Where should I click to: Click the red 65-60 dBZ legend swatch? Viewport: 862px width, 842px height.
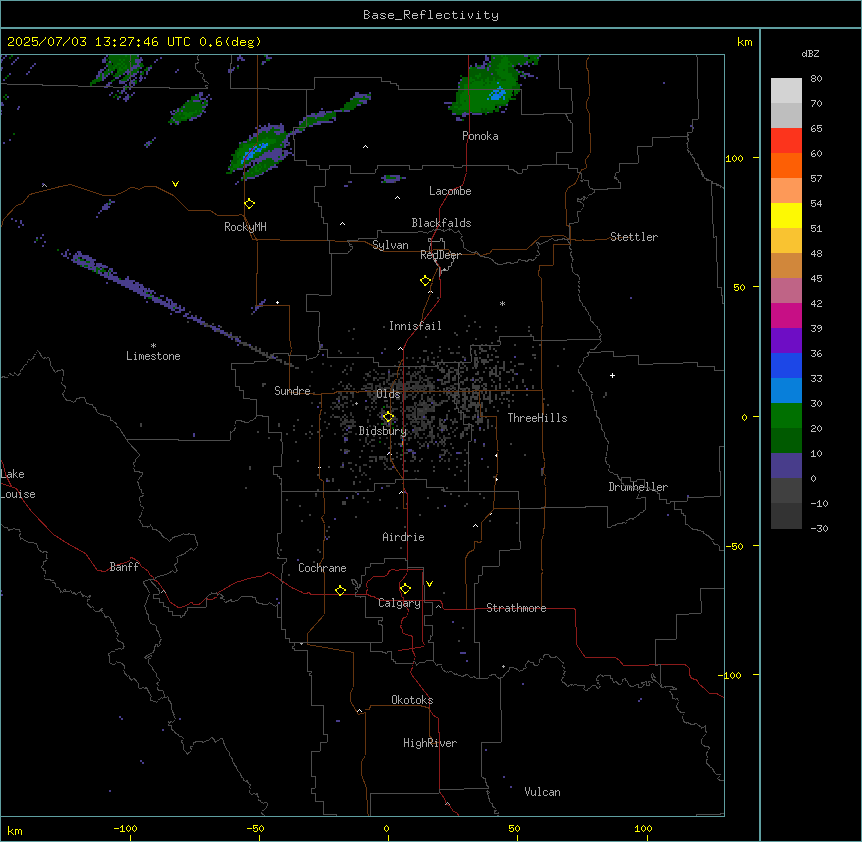(x=786, y=140)
